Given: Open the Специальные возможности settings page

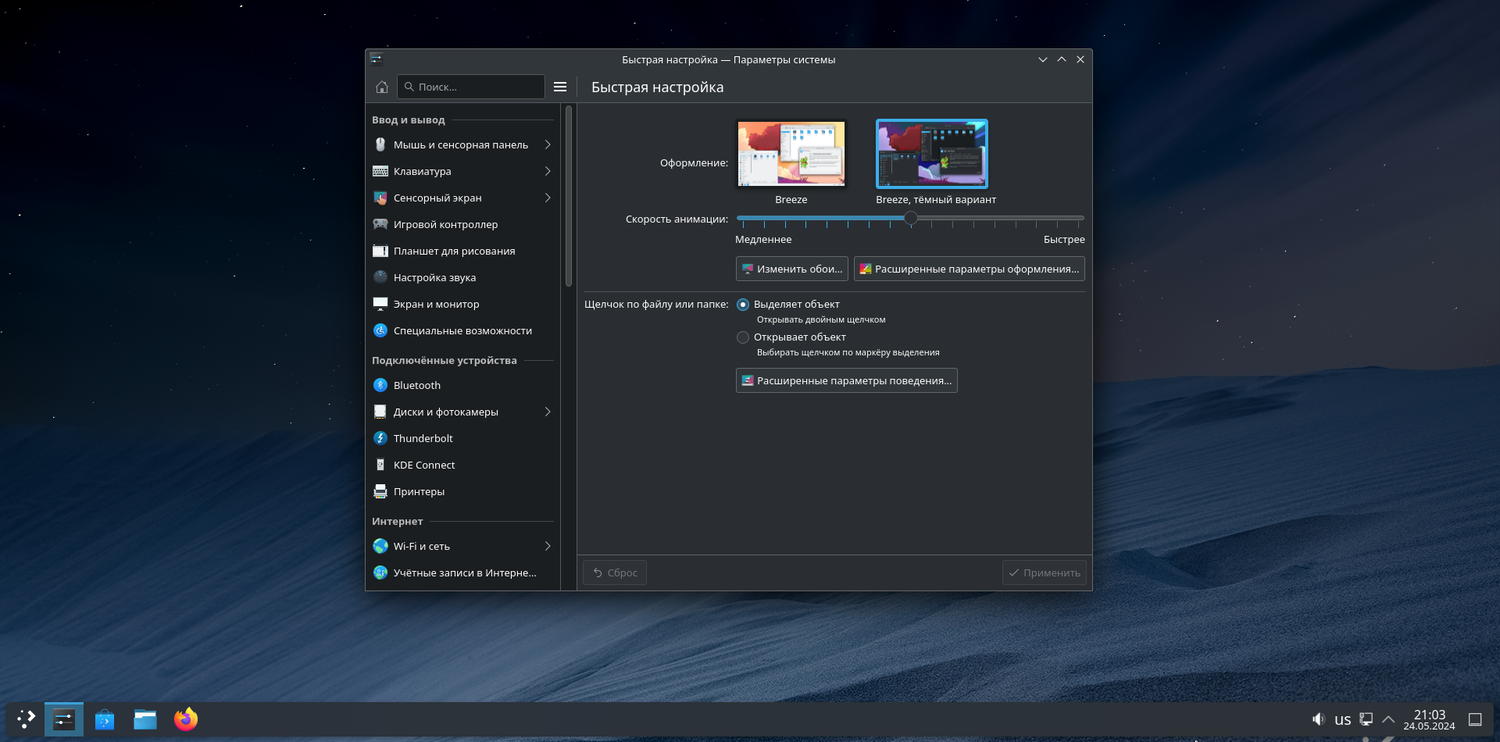Looking at the screenshot, I should coord(462,330).
